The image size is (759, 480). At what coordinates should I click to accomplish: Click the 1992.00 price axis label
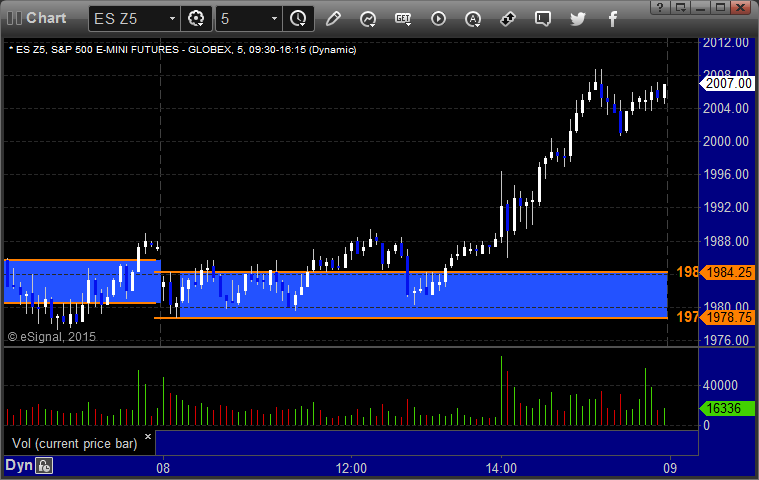coord(726,207)
